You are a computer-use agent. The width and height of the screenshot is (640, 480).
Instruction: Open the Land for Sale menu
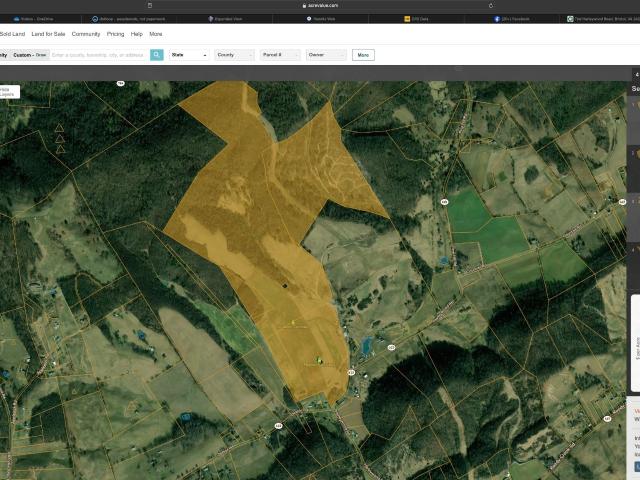coord(48,34)
